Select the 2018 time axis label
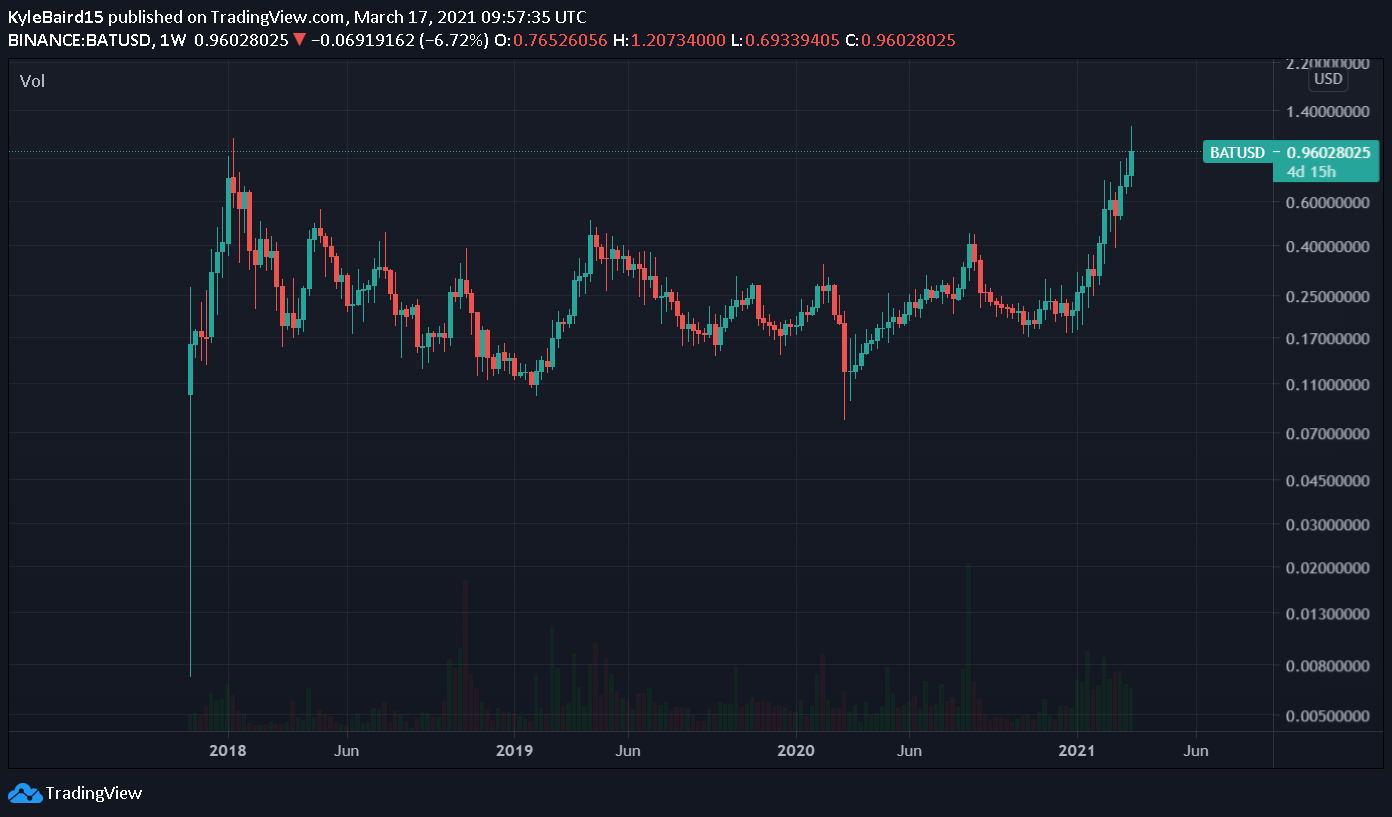The width and height of the screenshot is (1392, 817). pyautogui.click(x=229, y=751)
